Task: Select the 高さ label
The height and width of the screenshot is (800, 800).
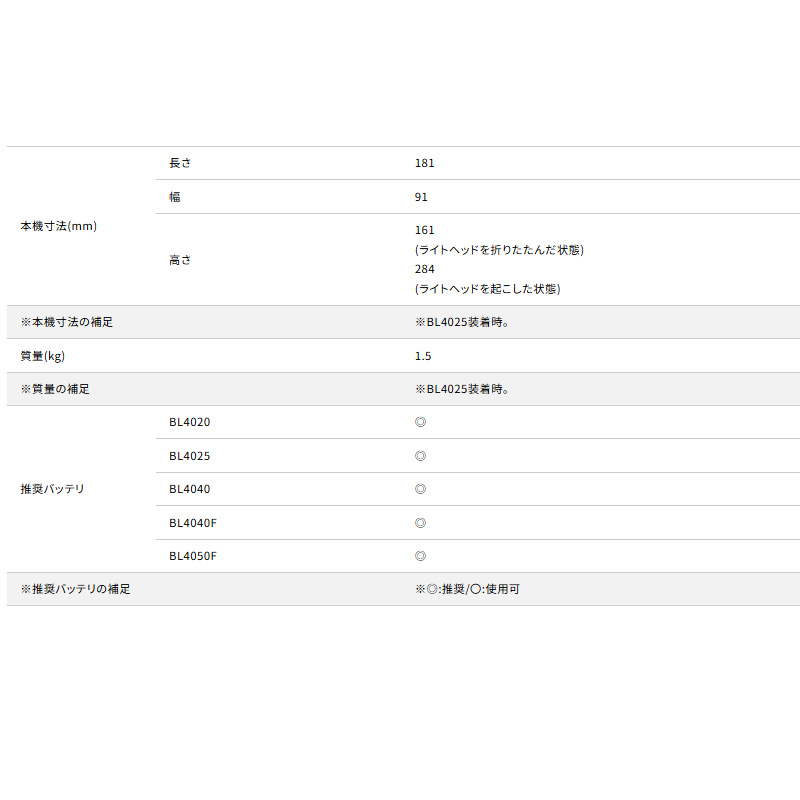Action: (x=180, y=260)
